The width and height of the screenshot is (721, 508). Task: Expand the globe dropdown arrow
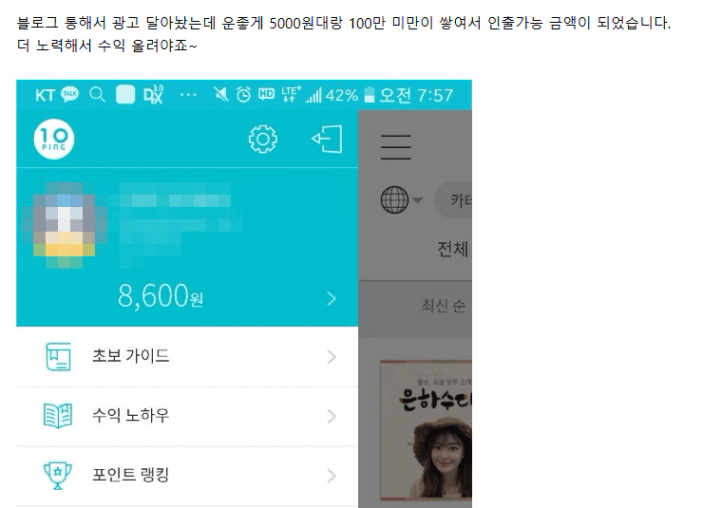[418, 200]
